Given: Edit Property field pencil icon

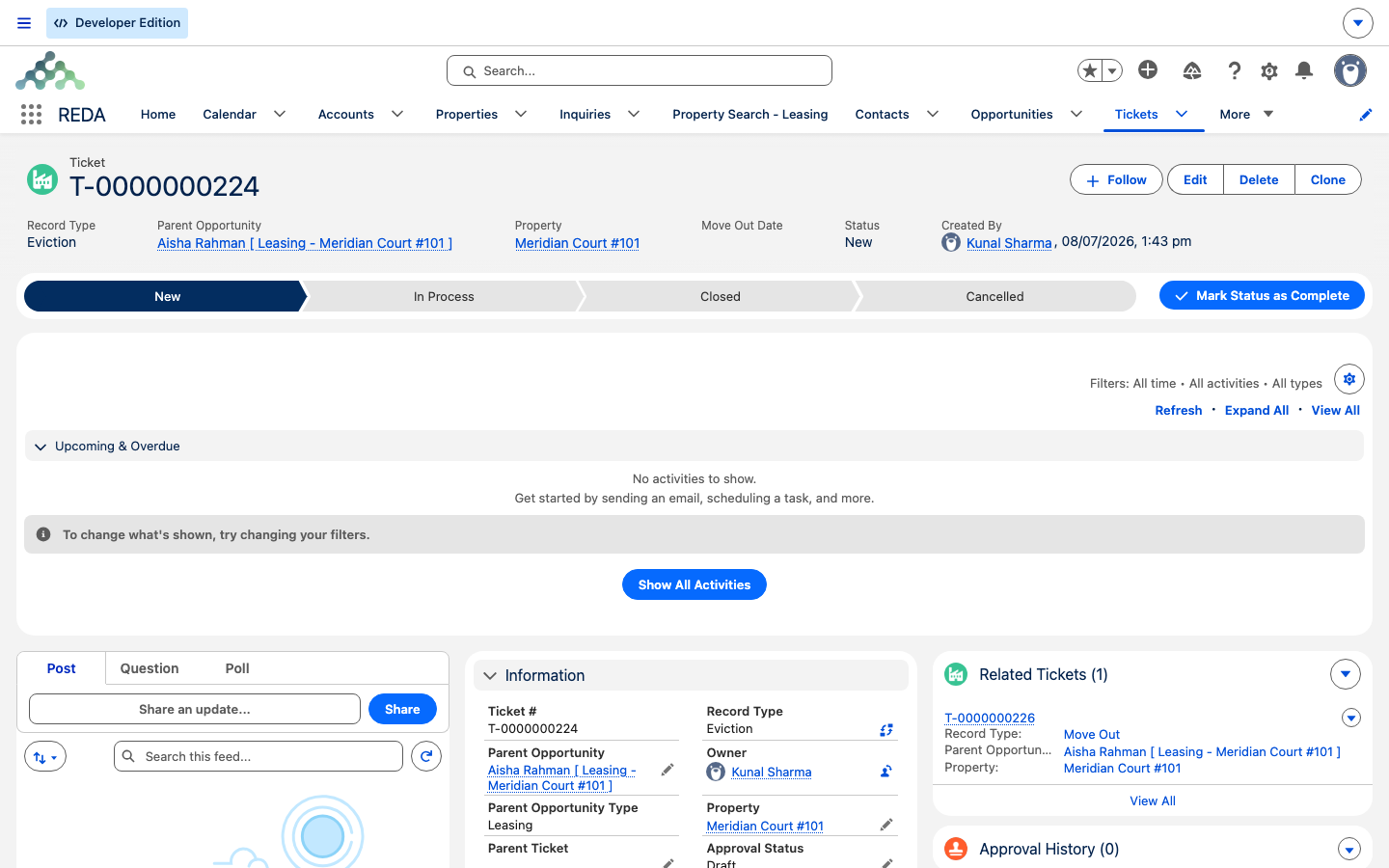Looking at the screenshot, I should click(x=886, y=825).
